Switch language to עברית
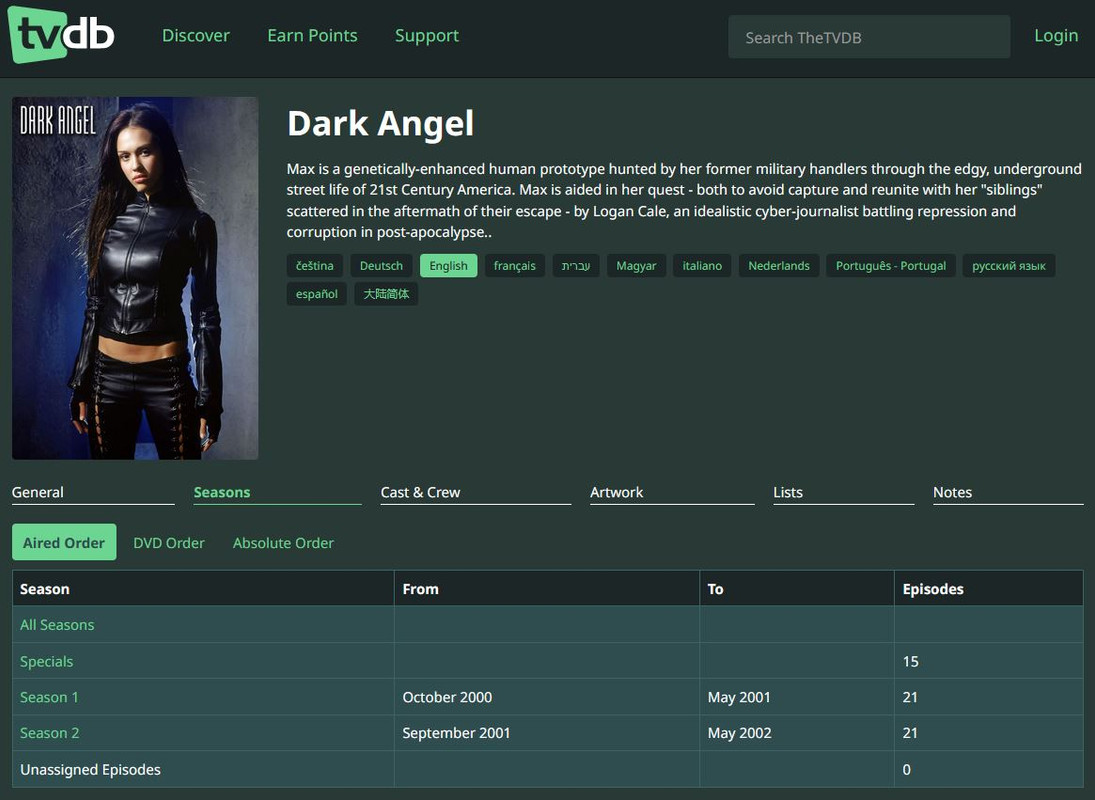This screenshot has height=800, width=1095. (576, 266)
